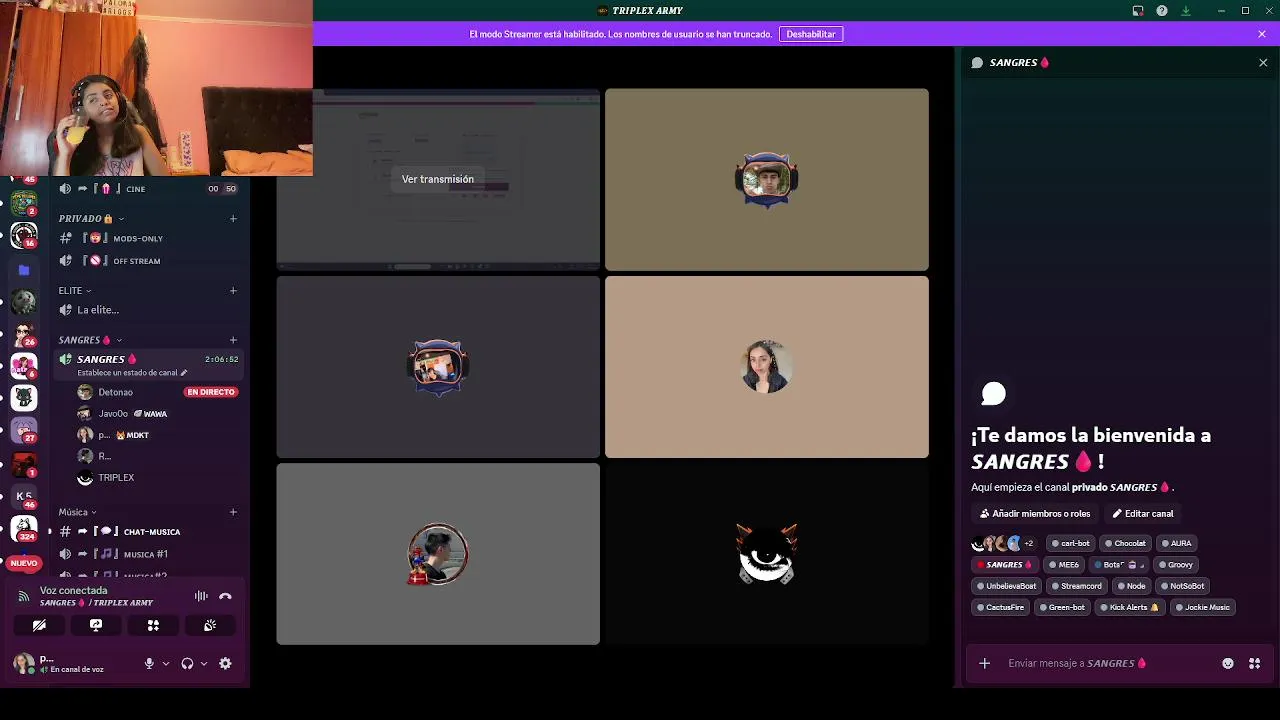This screenshot has width=1280, height=720.
Task: Open the microphone device options arrow
Action: (166, 663)
